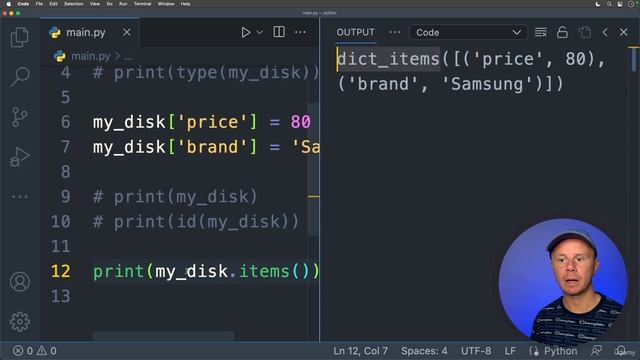This screenshot has width=640, height=360.
Task: Click the print(my_disk.items()) code line
Action: point(206,271)
